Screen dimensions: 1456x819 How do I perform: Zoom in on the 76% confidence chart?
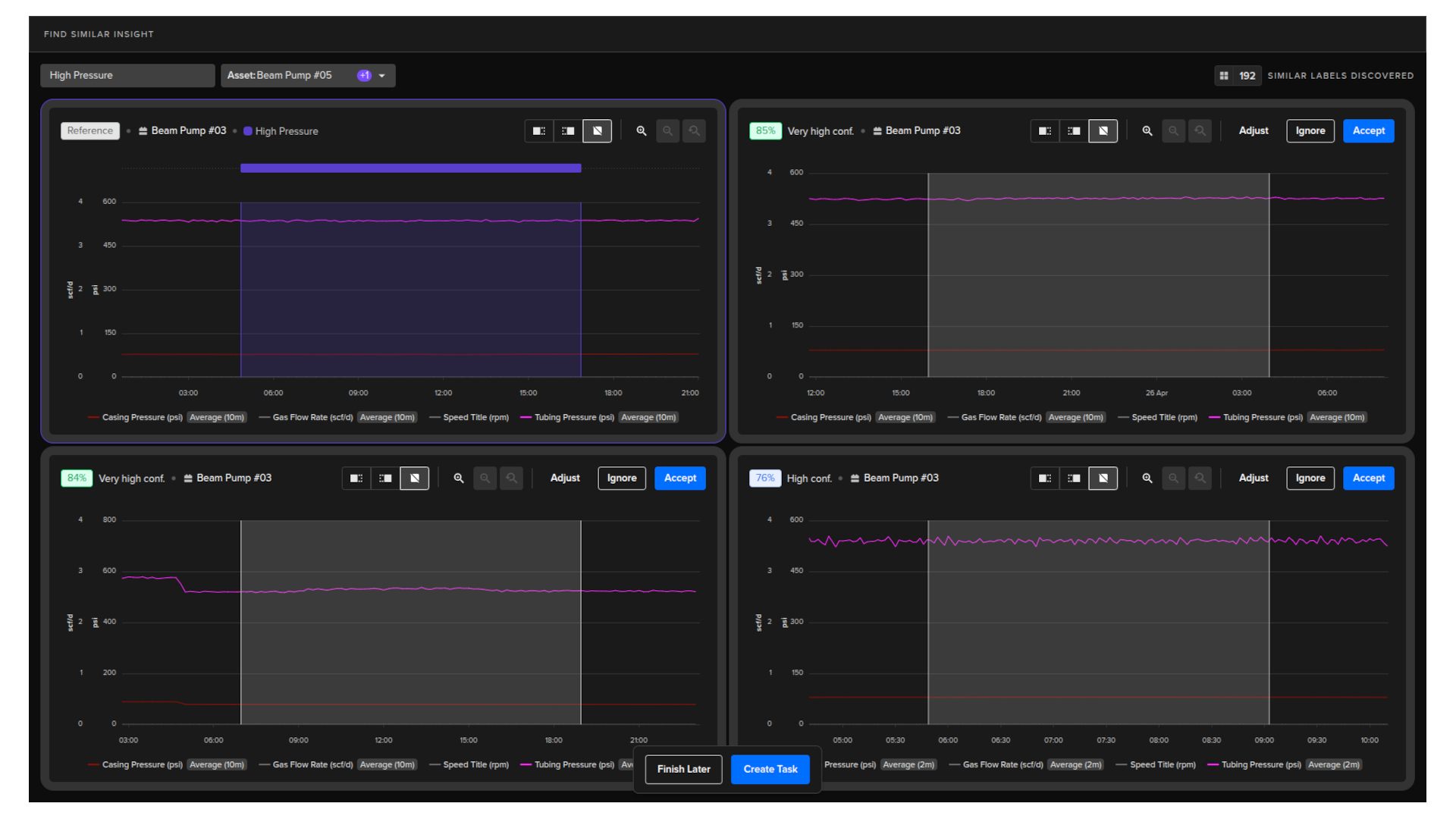pyautogui.click(x=1147, y=479)
